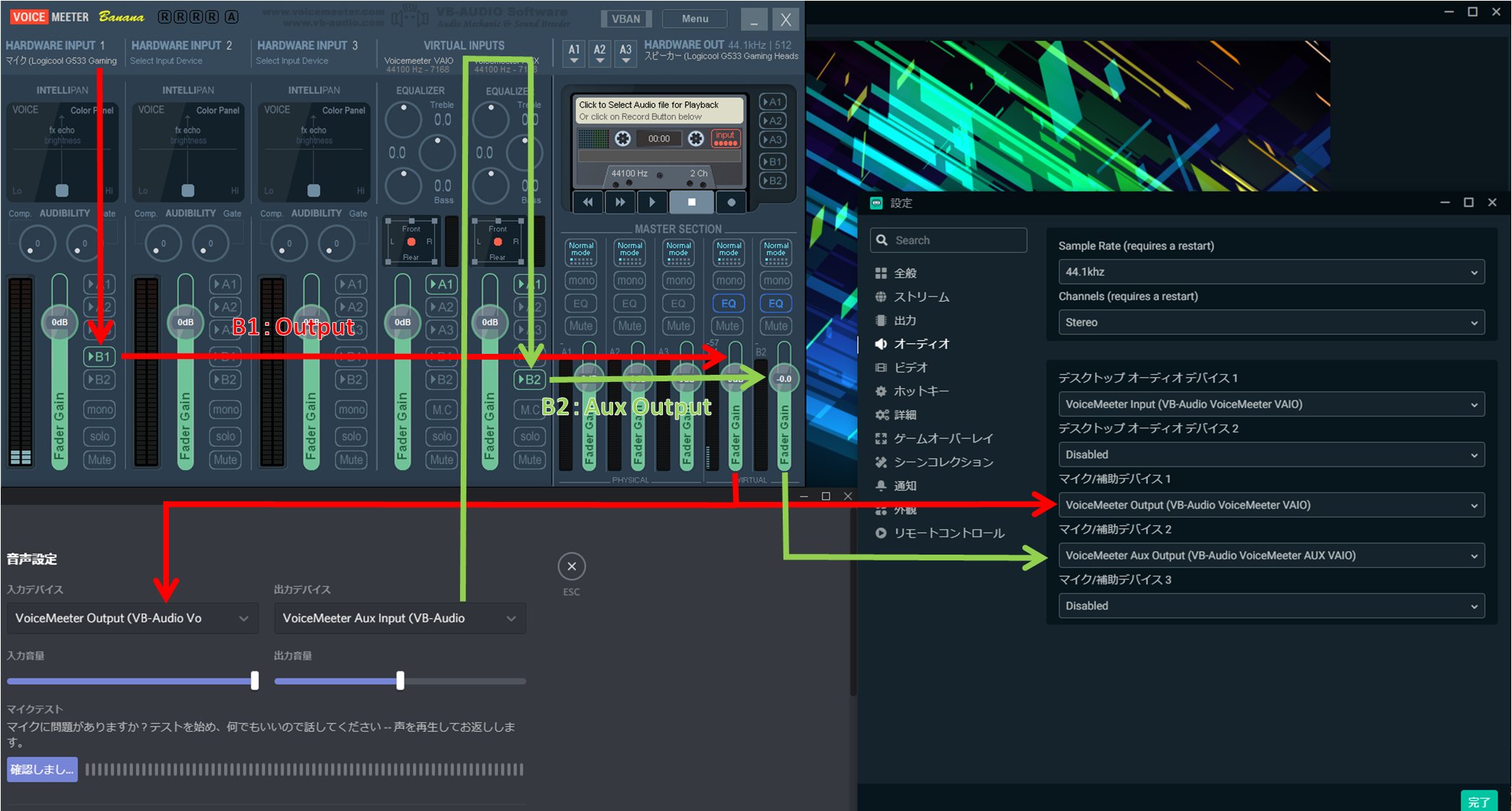1512x811 pixels.
Task: Click the Discord 出力音量 slider handle
Action: [x=400, y=680]
